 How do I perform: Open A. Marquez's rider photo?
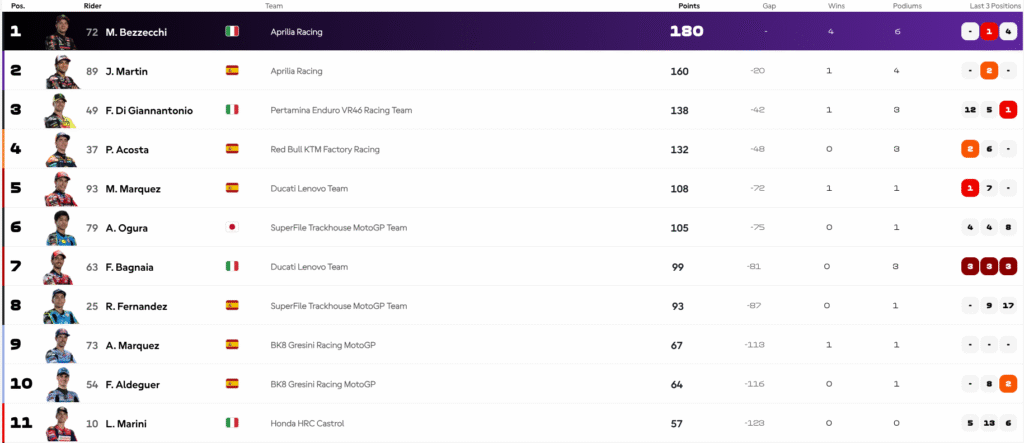(61, 346)
